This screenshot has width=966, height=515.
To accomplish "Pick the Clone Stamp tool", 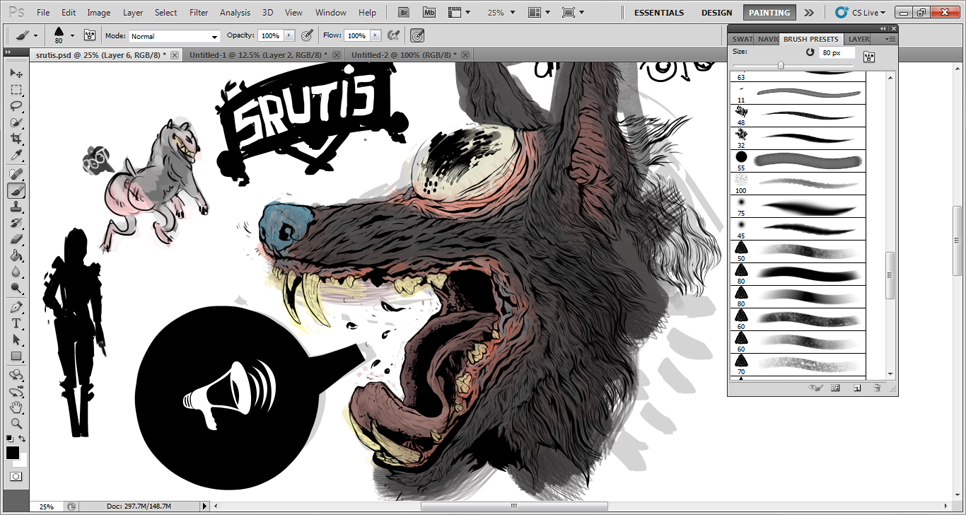I will point(16,206).
